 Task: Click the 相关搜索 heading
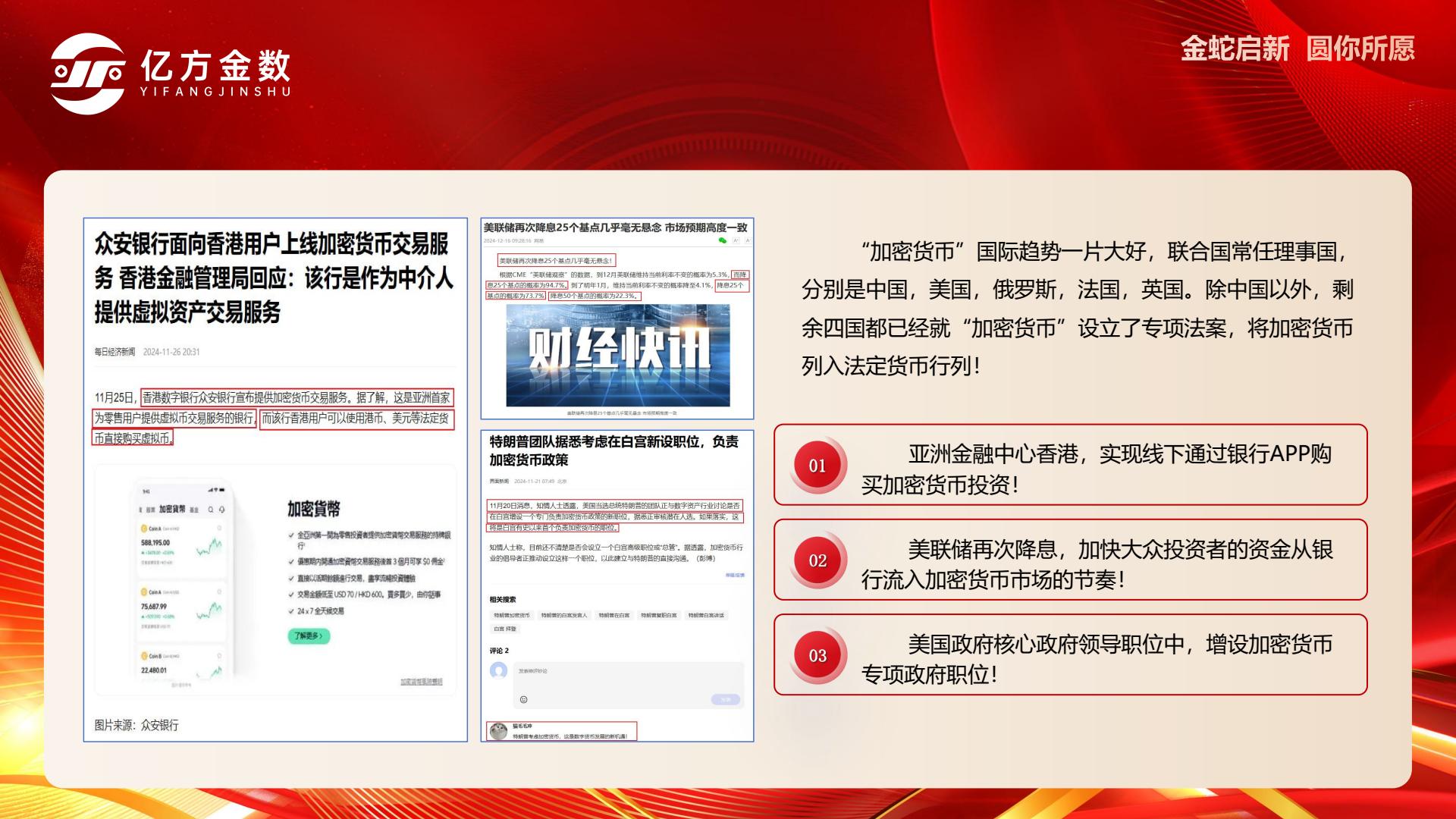pyautogui.click(x=502, y=599)
